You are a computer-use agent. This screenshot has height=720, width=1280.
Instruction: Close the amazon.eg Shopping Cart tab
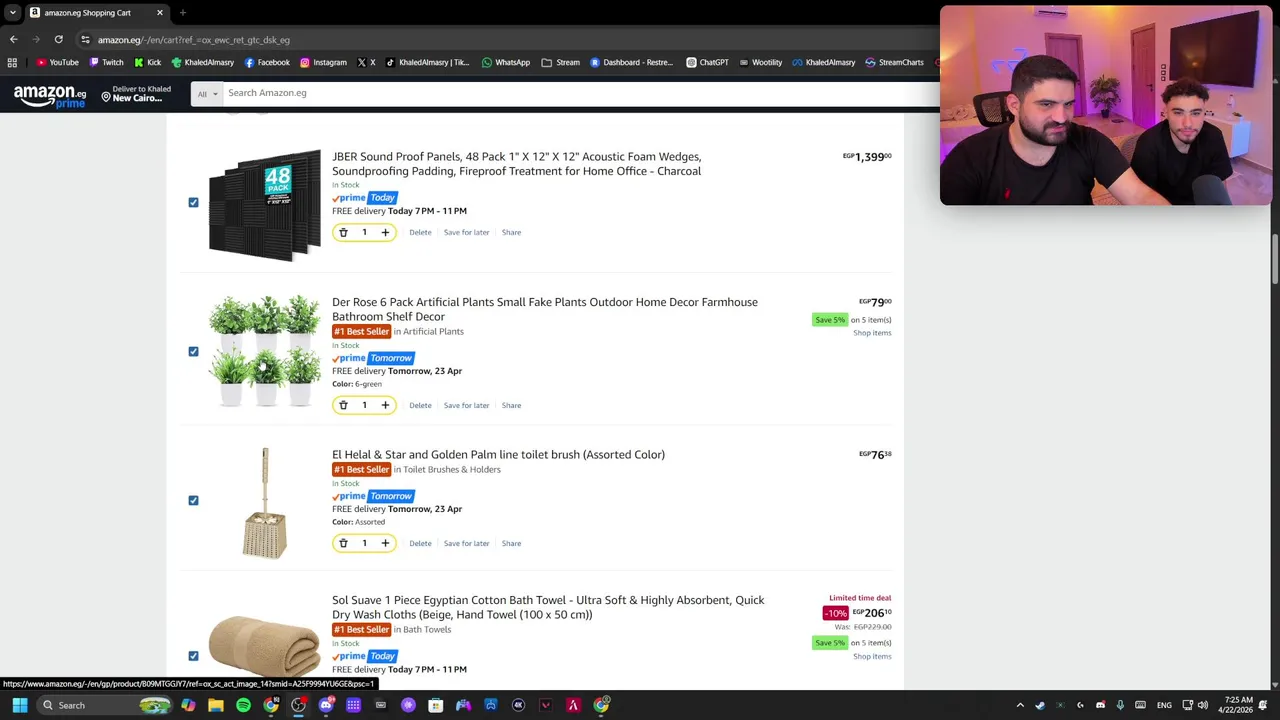(159, 13)
